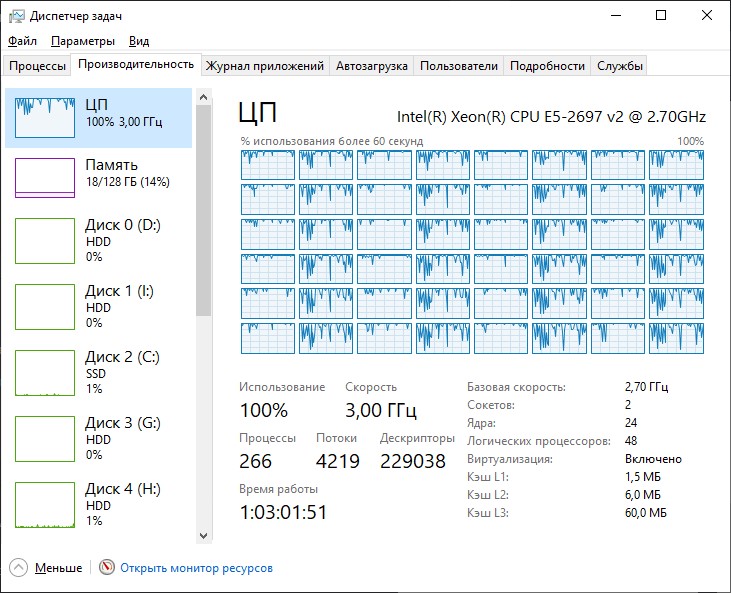The height and width of the screenshot is (593, 731).
Task: Collapse view with the Меньше chevron icon
Action: point(18,568)
